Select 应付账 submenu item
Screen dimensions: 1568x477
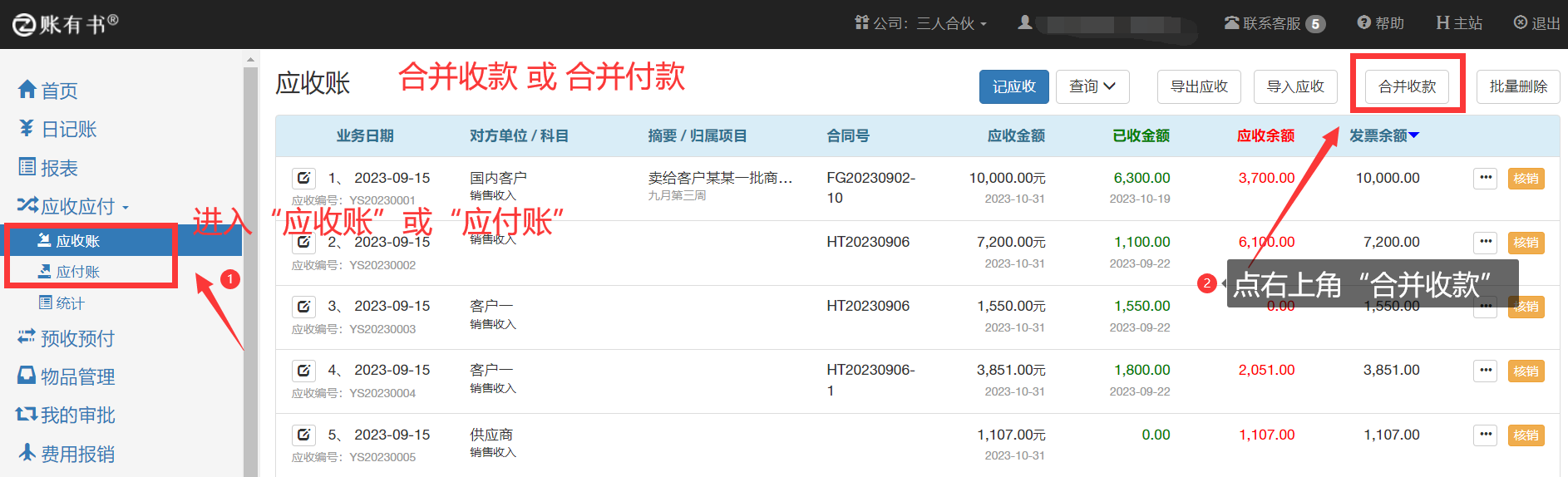[77, 272]
